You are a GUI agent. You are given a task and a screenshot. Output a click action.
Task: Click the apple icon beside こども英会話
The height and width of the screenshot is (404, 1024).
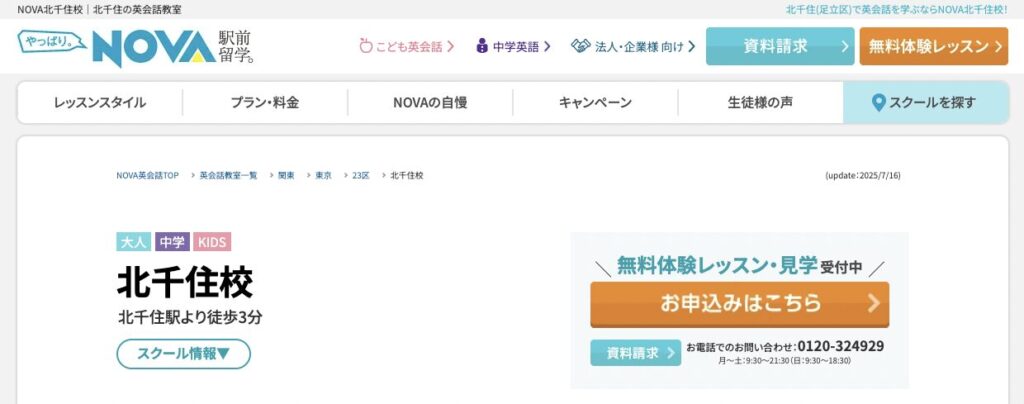point(366,46)
